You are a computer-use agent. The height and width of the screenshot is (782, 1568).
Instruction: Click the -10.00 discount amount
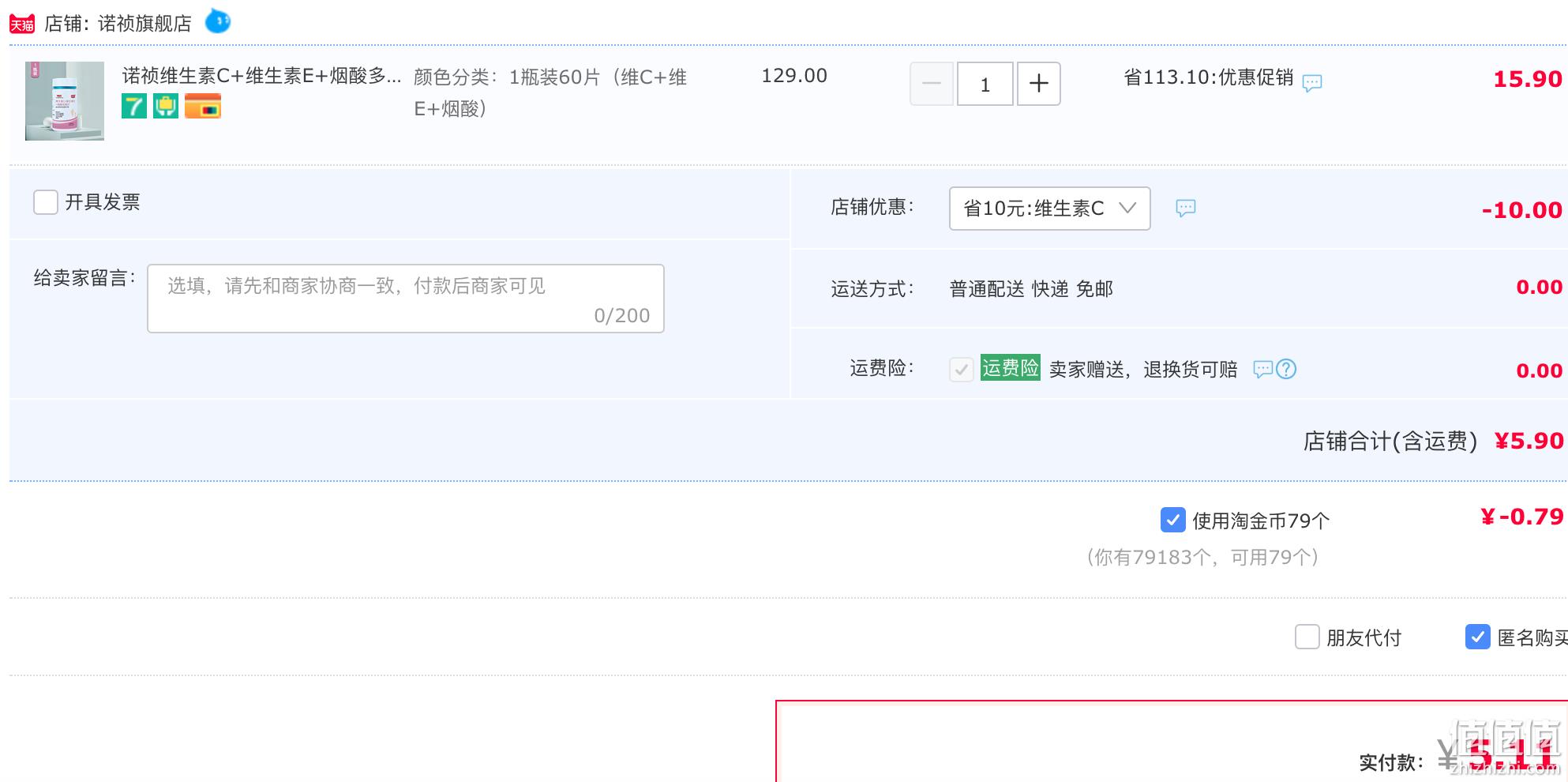coord(1522,210)
